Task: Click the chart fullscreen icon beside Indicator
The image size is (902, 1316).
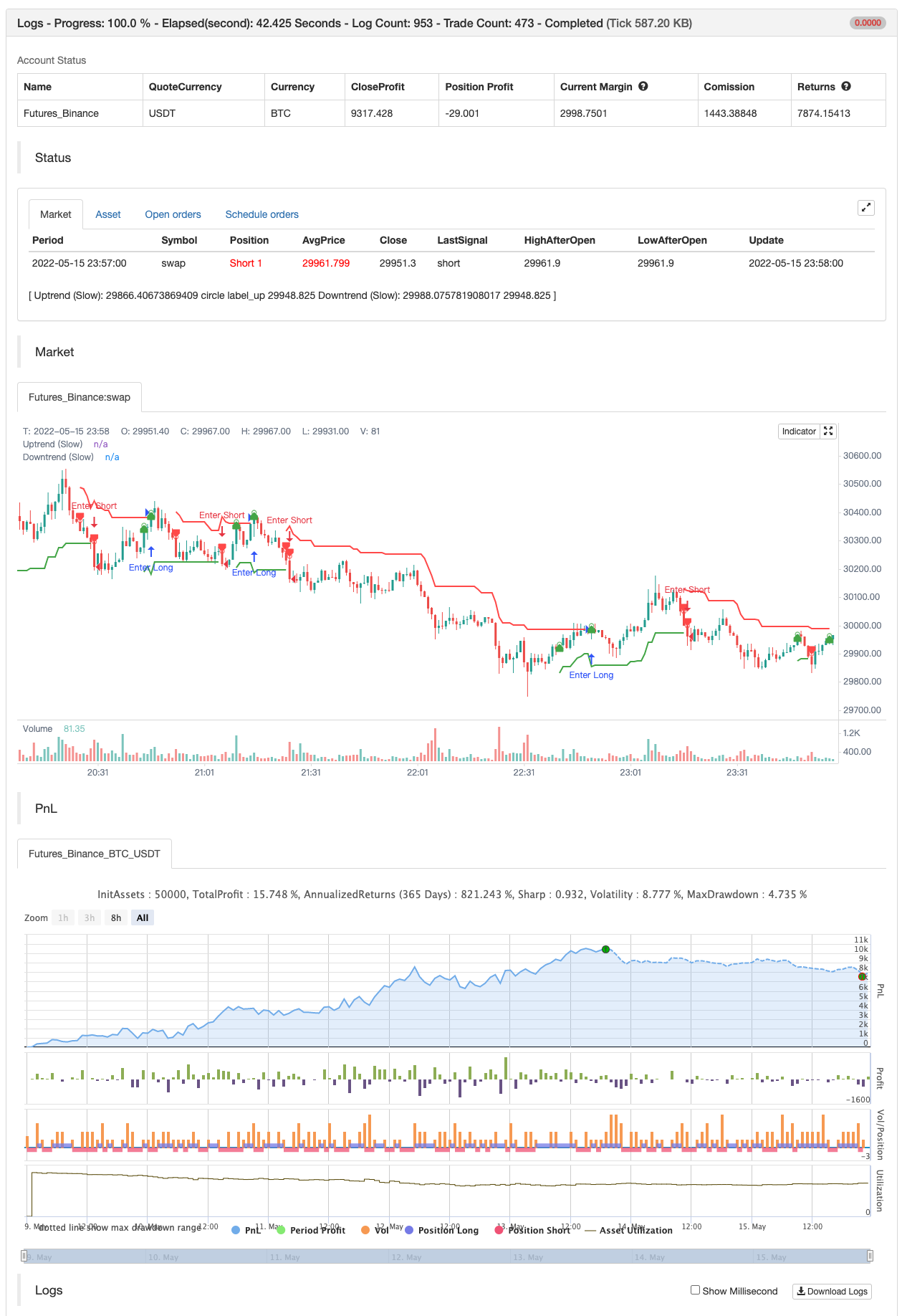Action: click(x=828, y=431)
